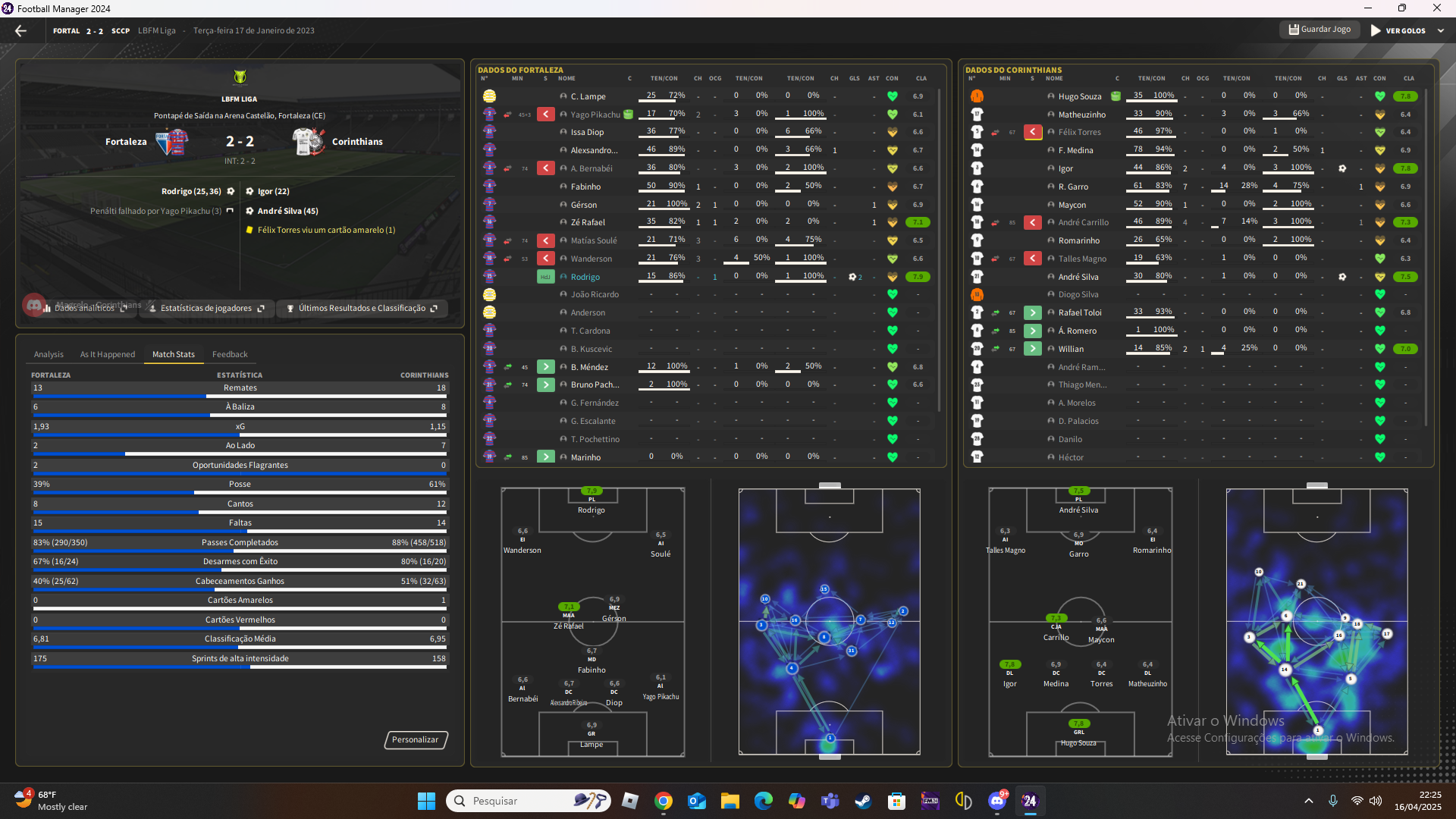Viewport: 1456px width, 819px height.
Task: Click the info icon beside Rodrigo's name
Action: click(x=563, y=277)
